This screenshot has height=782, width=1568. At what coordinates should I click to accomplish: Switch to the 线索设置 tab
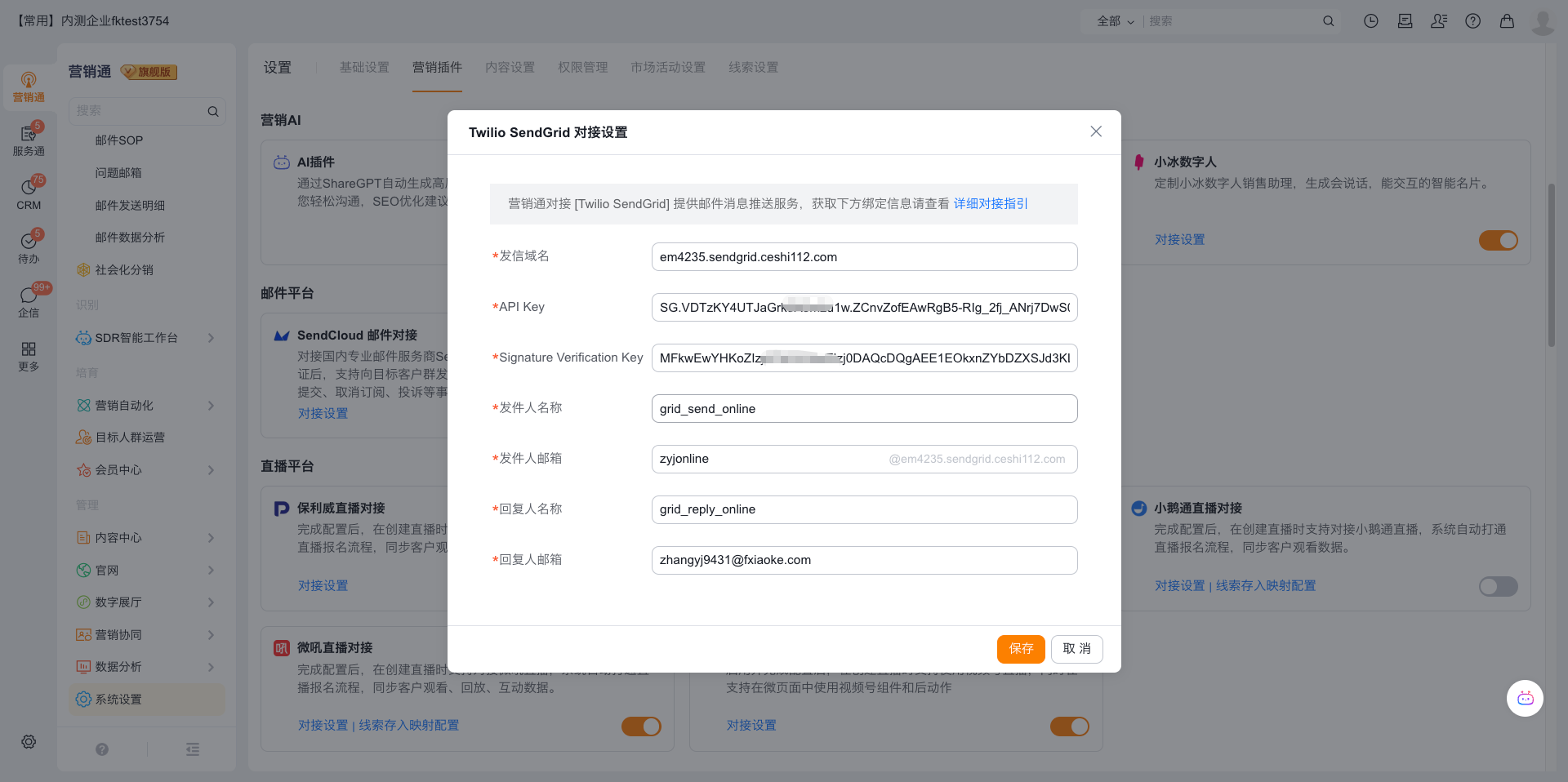753,67
